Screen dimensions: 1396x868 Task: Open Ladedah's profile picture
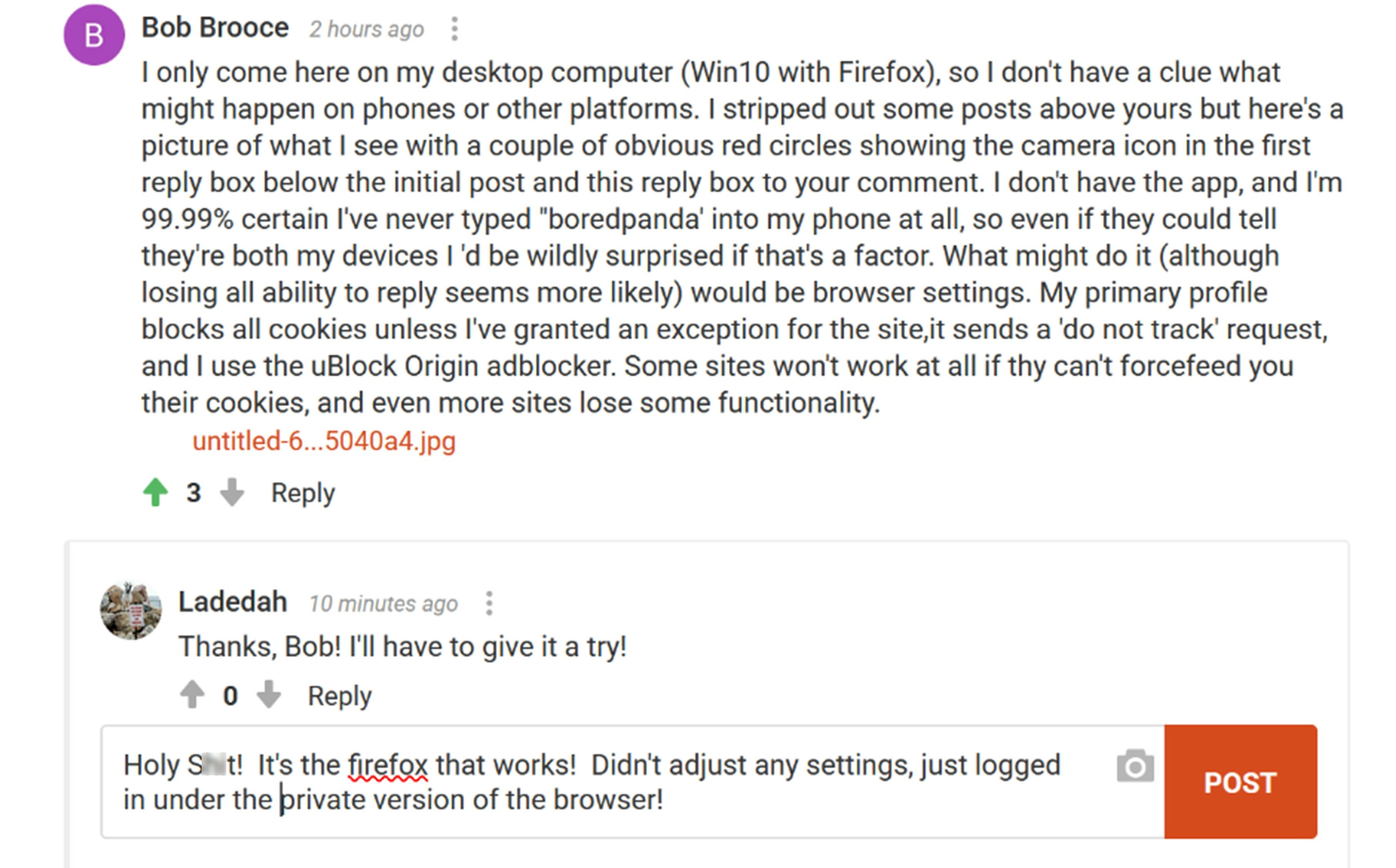coord(131,610)
